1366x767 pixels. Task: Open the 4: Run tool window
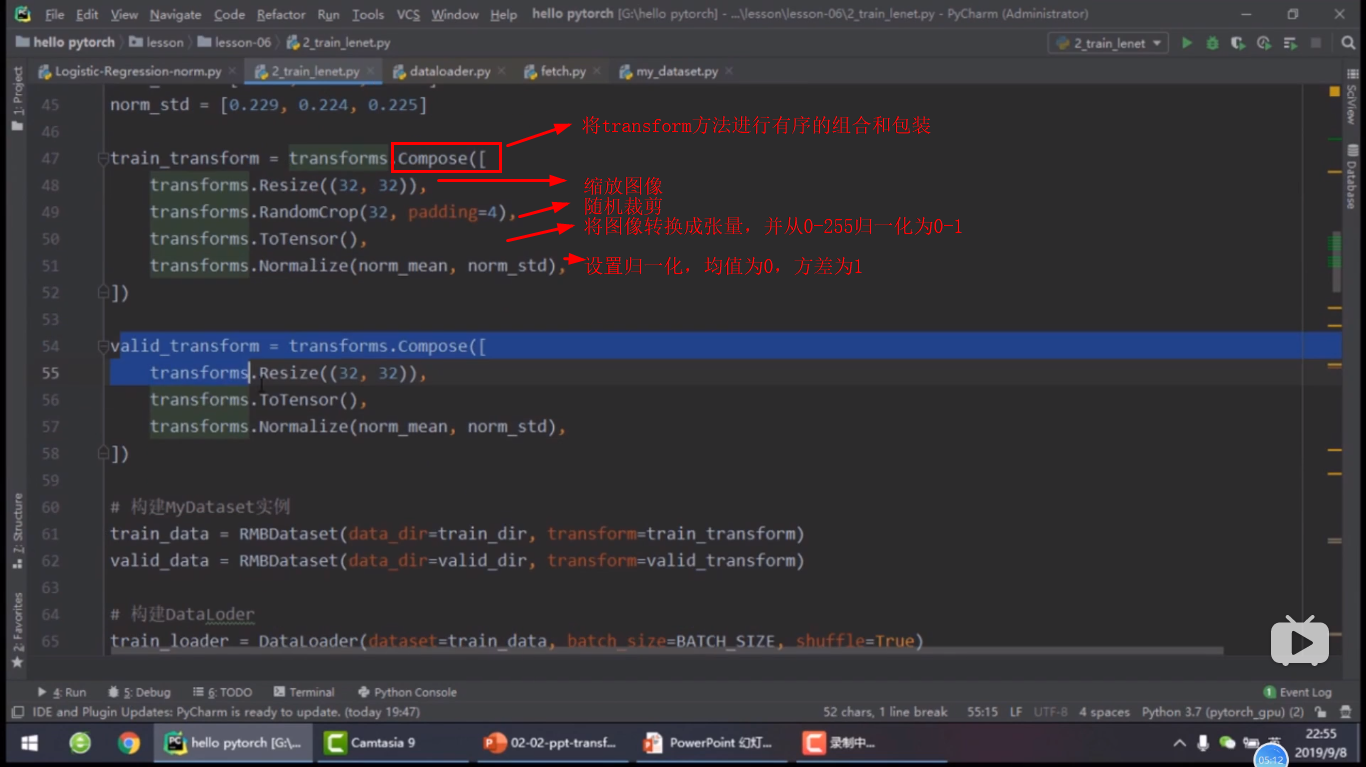click(62, 692)
